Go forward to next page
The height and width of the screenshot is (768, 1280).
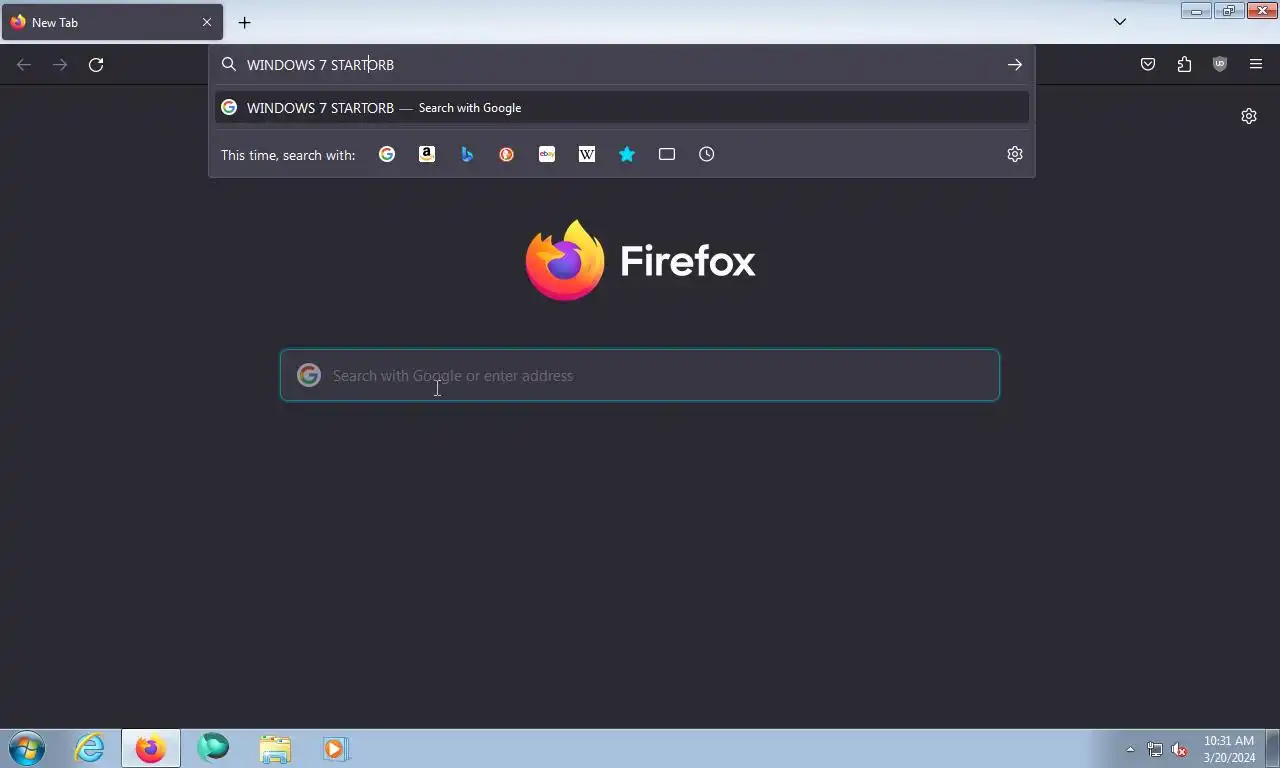[60, 65]
